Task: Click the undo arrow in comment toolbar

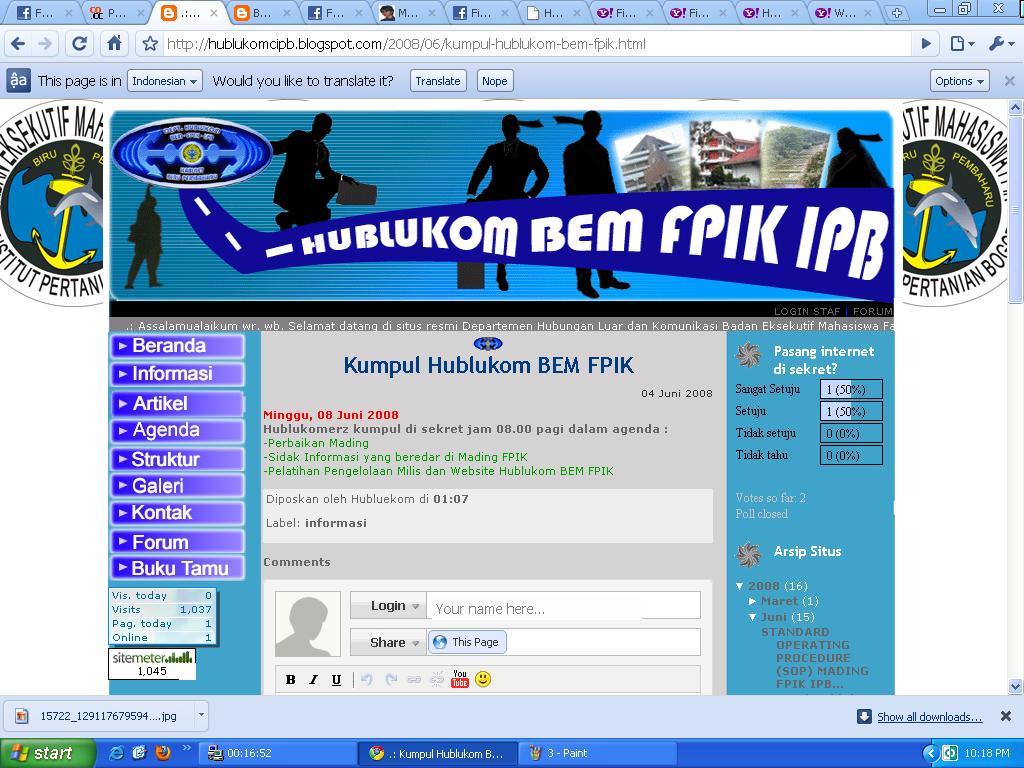Action: (x=368, y=679)
